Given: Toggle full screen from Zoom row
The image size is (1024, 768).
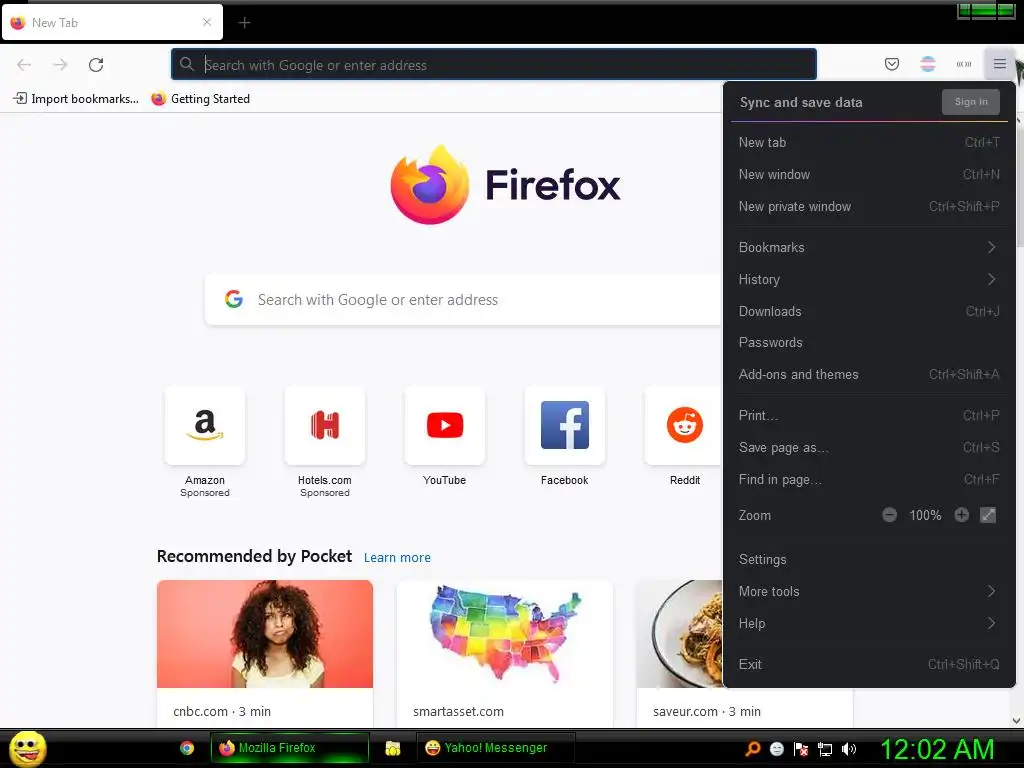Looking at the screenshot, I should coord(988,515).
